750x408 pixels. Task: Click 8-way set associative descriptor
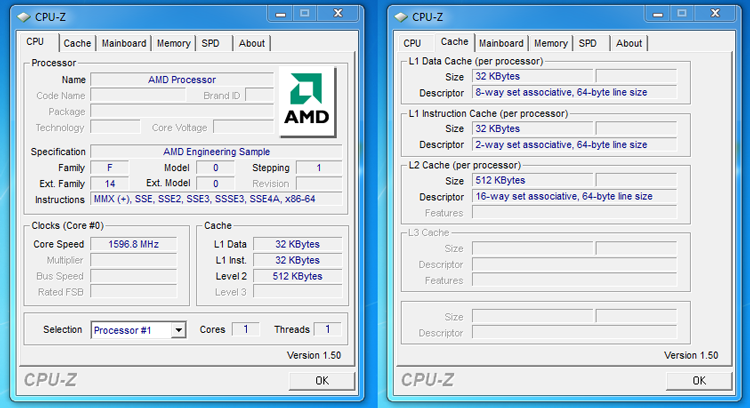[x=574, y=92]
